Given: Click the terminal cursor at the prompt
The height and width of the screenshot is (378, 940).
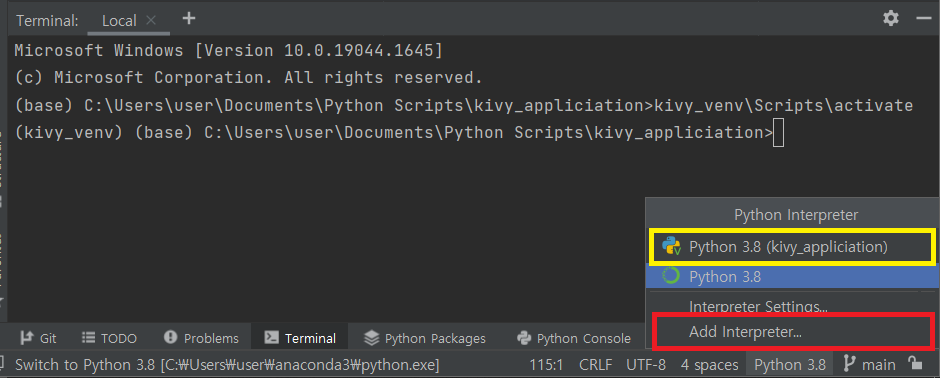Looking at the screenshot, I should pyautogui.click(x=778, y=132).
